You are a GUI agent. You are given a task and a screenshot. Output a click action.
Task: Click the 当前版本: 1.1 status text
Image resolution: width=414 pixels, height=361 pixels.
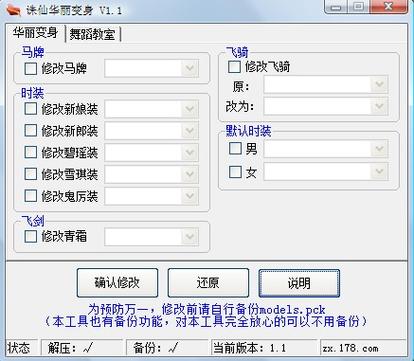point(264,348)
